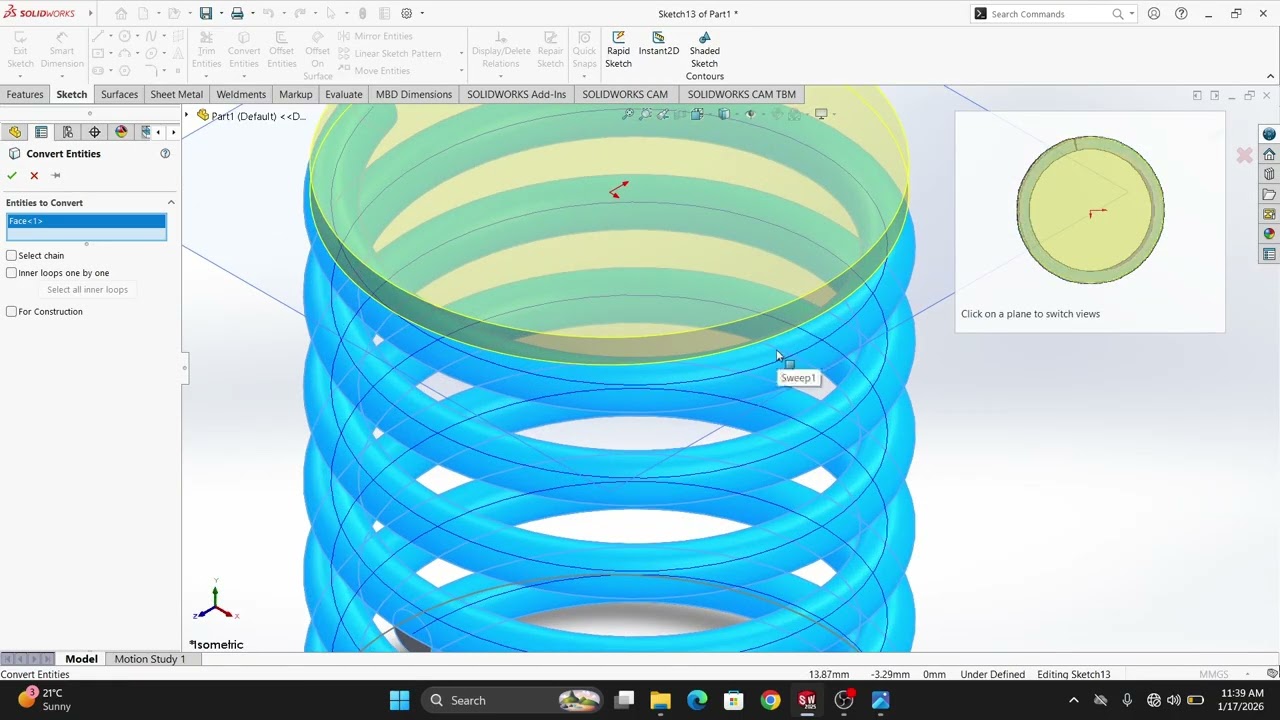Cancel Convert Entities with the red X
1280x720 pixels.
(x=34, y=175)
